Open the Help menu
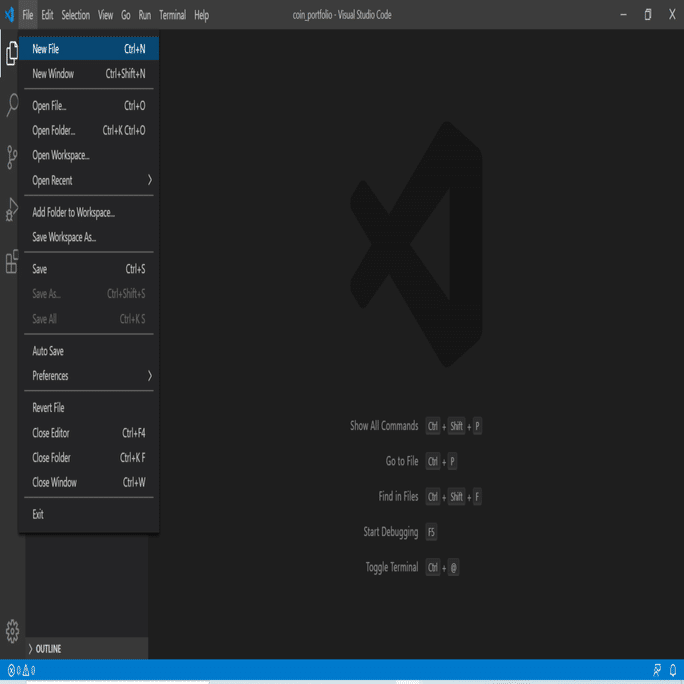This screenshot has width=684, height=684. pos(202,15)
